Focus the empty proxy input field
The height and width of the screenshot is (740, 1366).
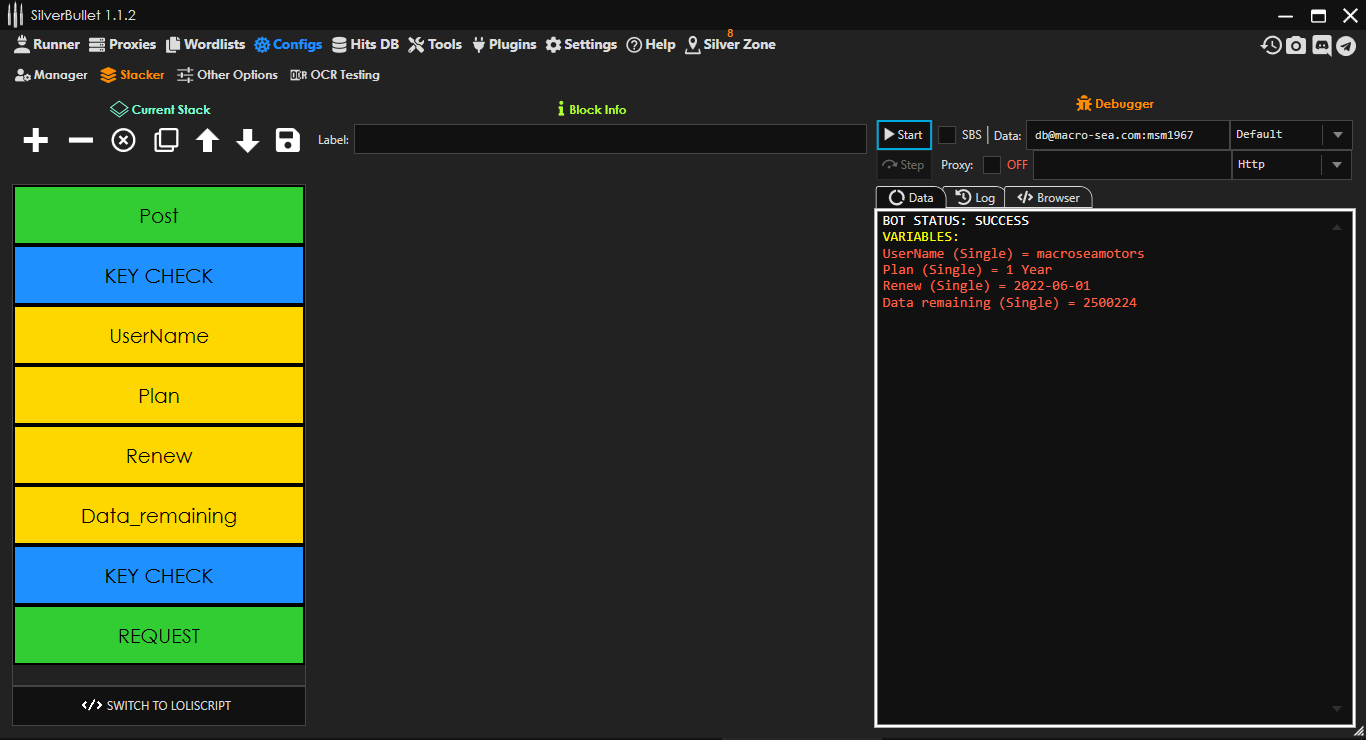coord(1132,165)
